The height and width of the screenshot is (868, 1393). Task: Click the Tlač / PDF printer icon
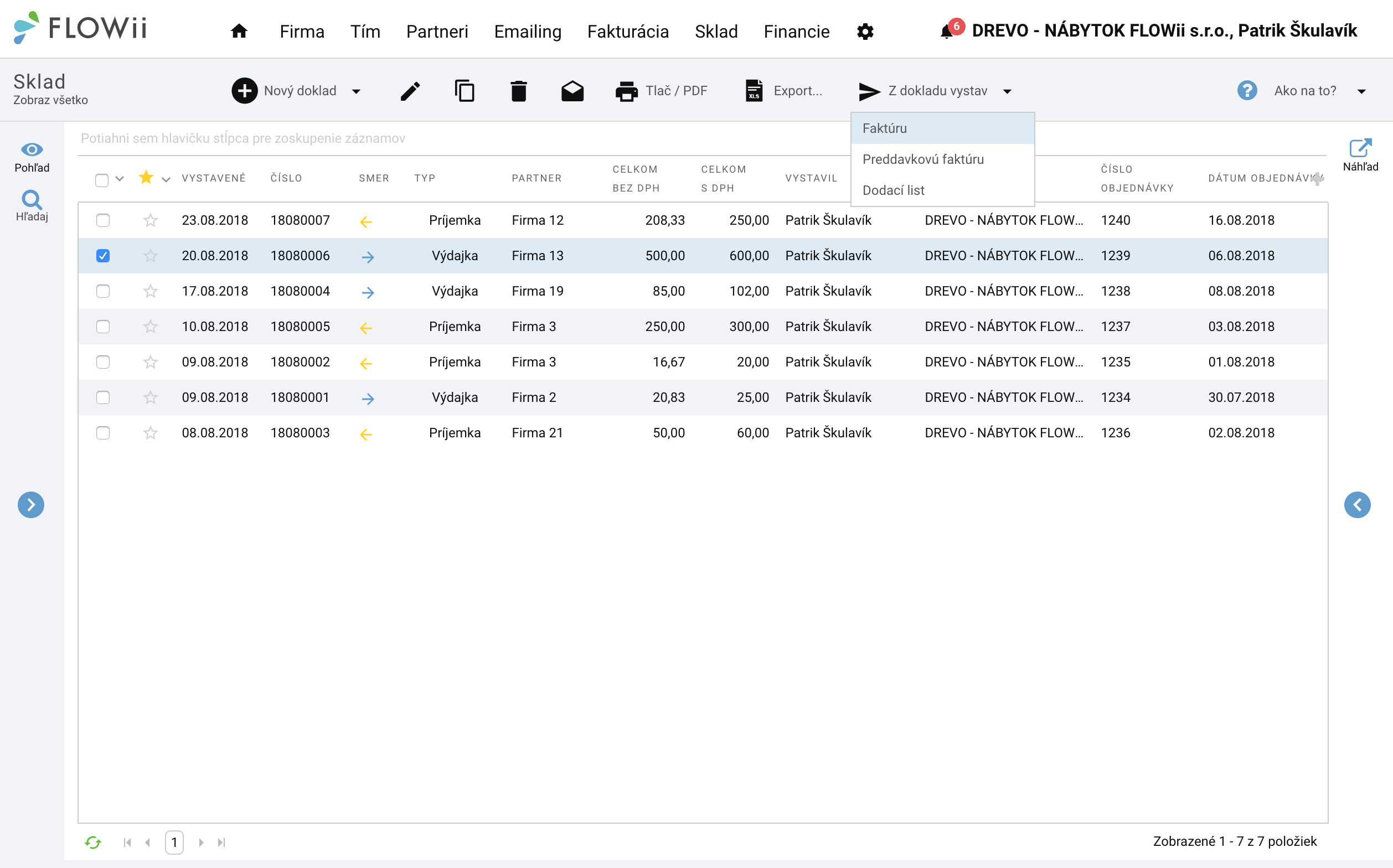626,91
